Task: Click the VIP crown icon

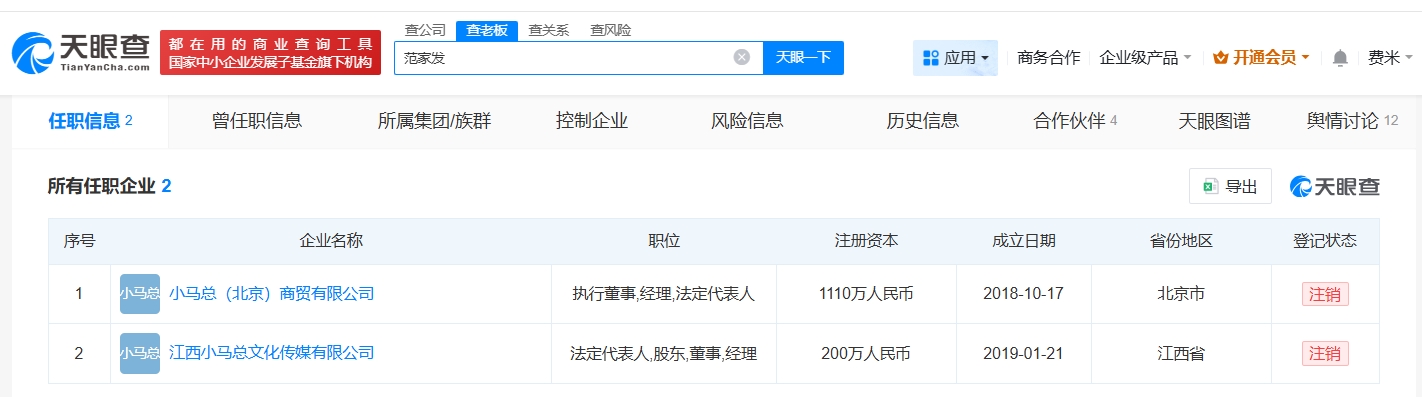Action: pos(1220,58)
